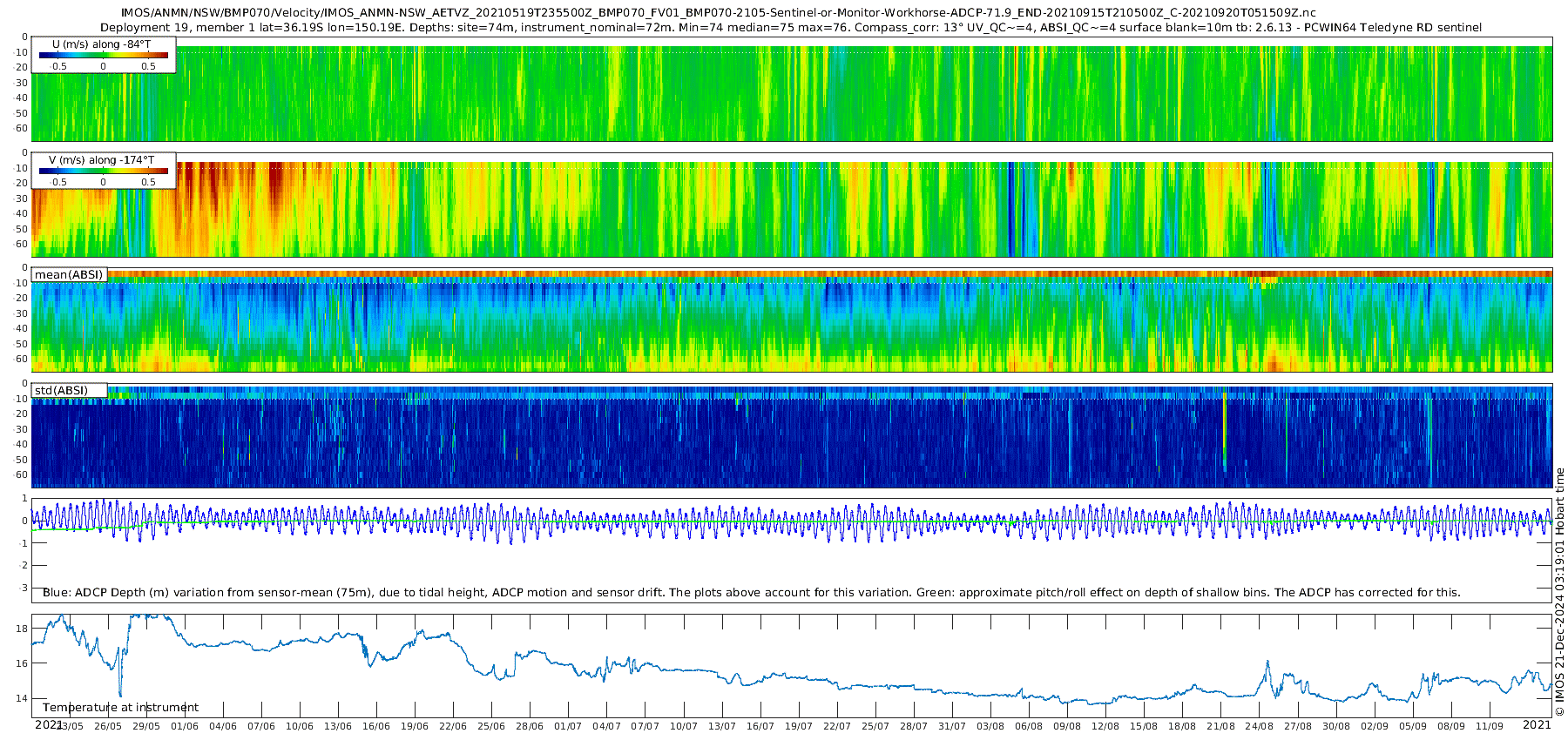Click the -3 tick on depth variation axis
This screenshot has width=1568, height=740.
click(24, 589)
